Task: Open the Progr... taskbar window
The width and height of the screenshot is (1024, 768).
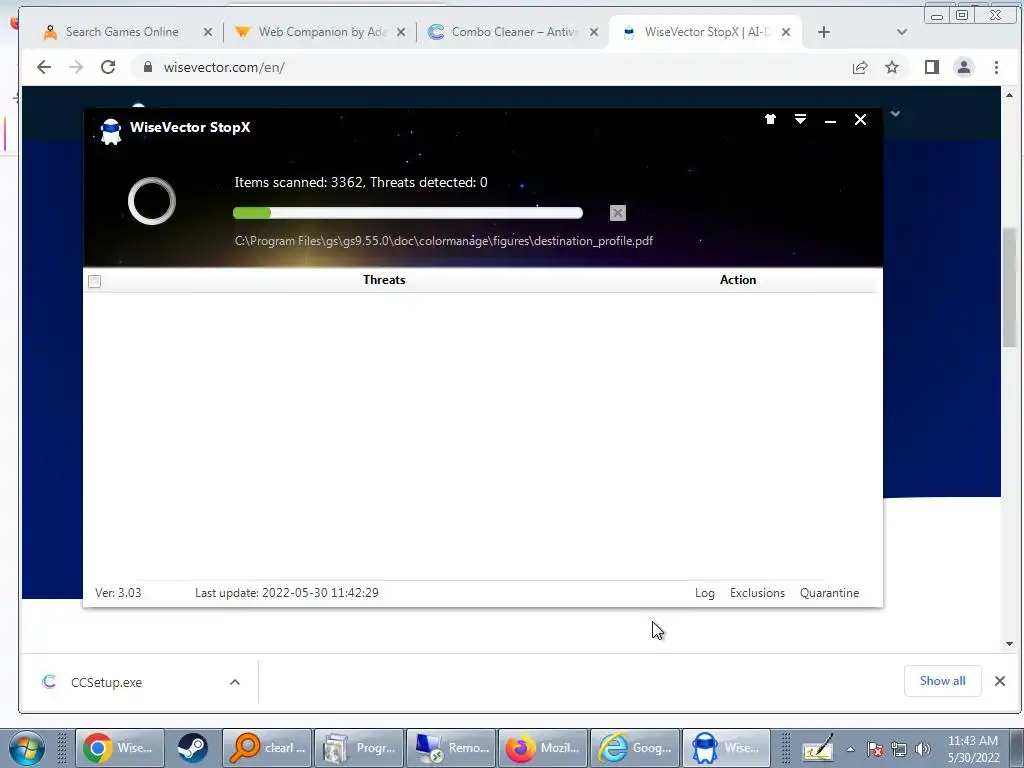Action: click(359, 748)
